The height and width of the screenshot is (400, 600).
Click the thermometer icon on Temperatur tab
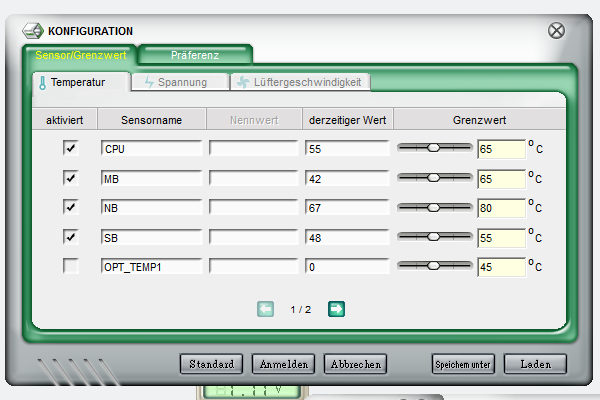pos(42,83)
